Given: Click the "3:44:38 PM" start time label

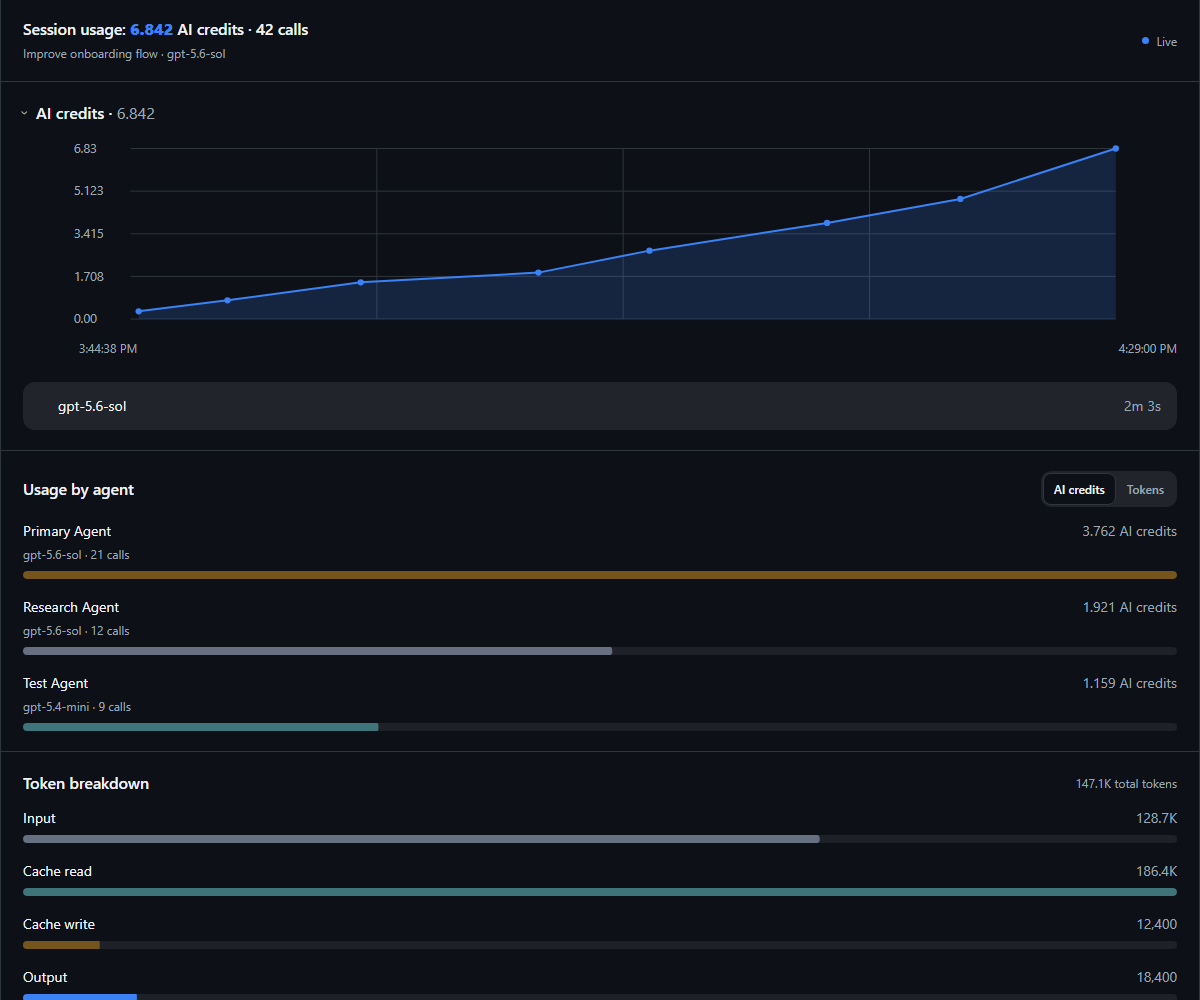Looking at the screenshot, I should pos(108,349).
